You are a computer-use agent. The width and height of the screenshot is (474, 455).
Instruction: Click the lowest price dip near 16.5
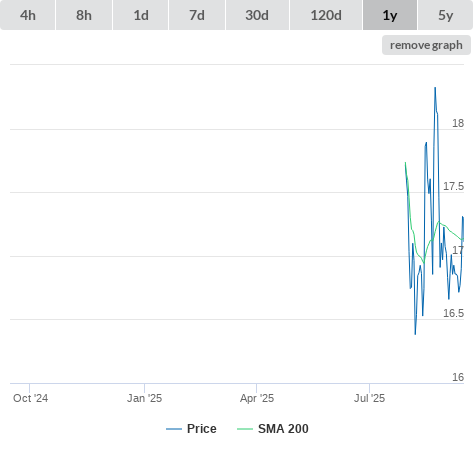[x=415, y=334]
